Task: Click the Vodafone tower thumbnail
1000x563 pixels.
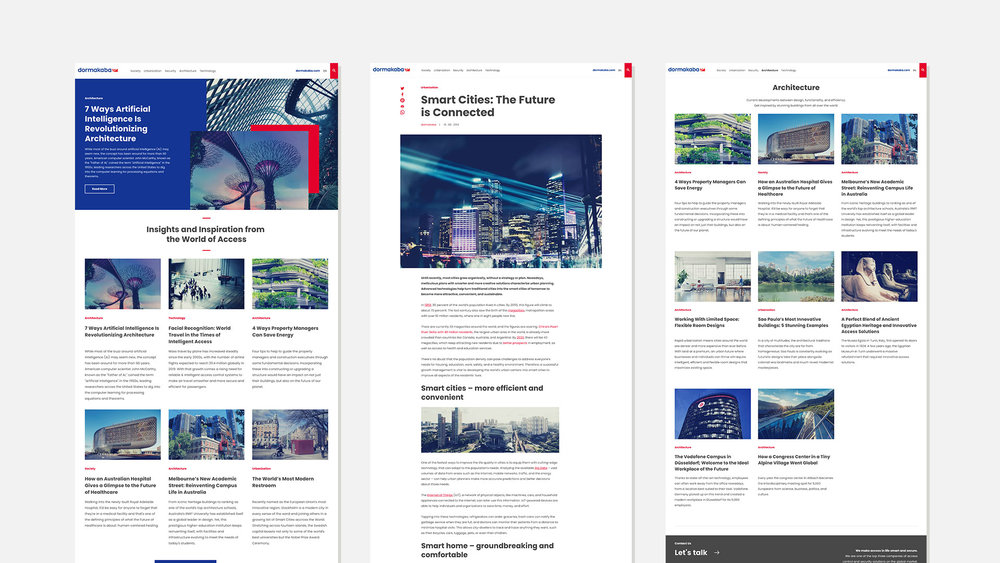Action: pyautogui.click(x=712, y=414)
